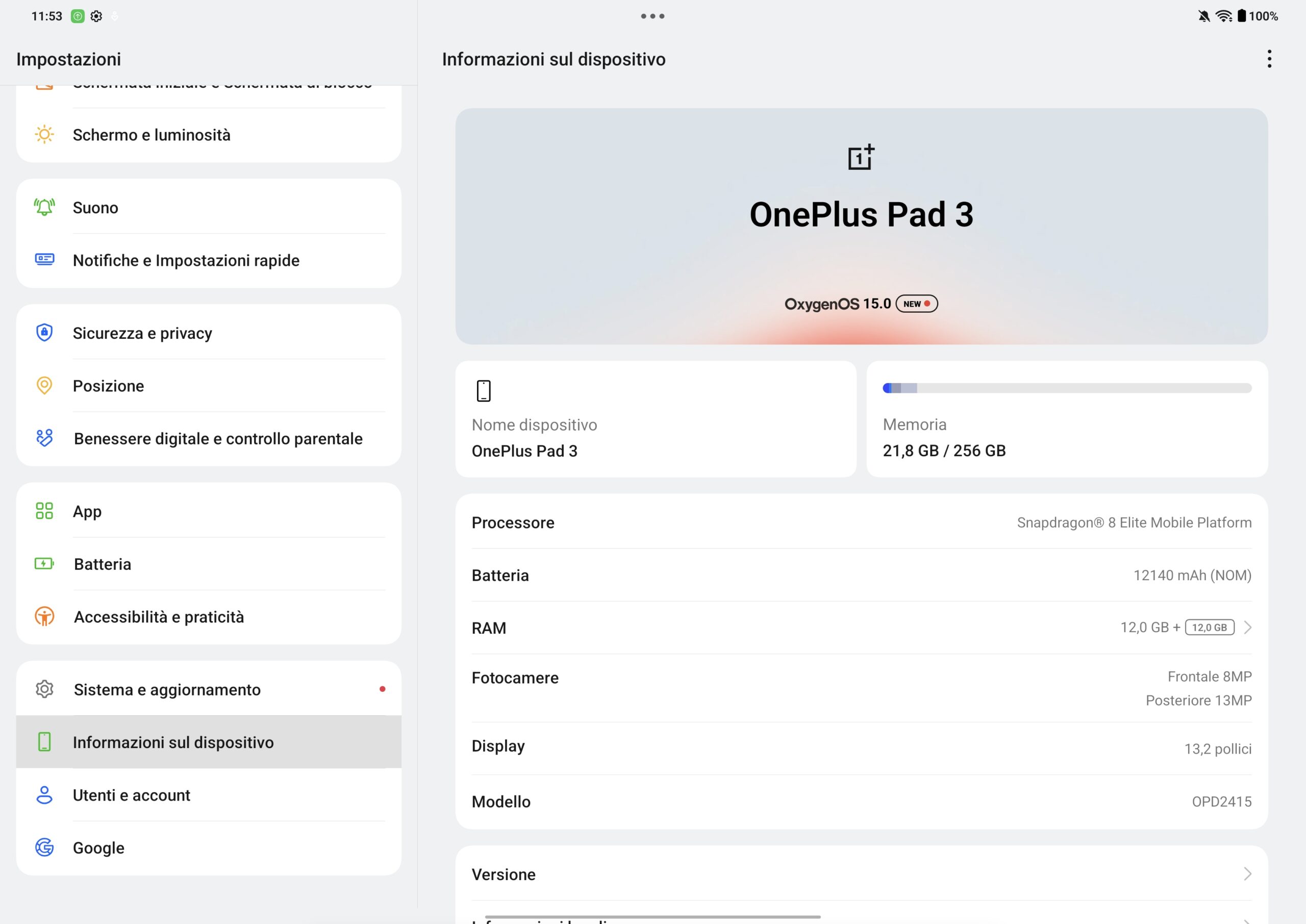Tap the Posizione pin icon
This screenshot has width=1306, height=924.
pos(44,386)
